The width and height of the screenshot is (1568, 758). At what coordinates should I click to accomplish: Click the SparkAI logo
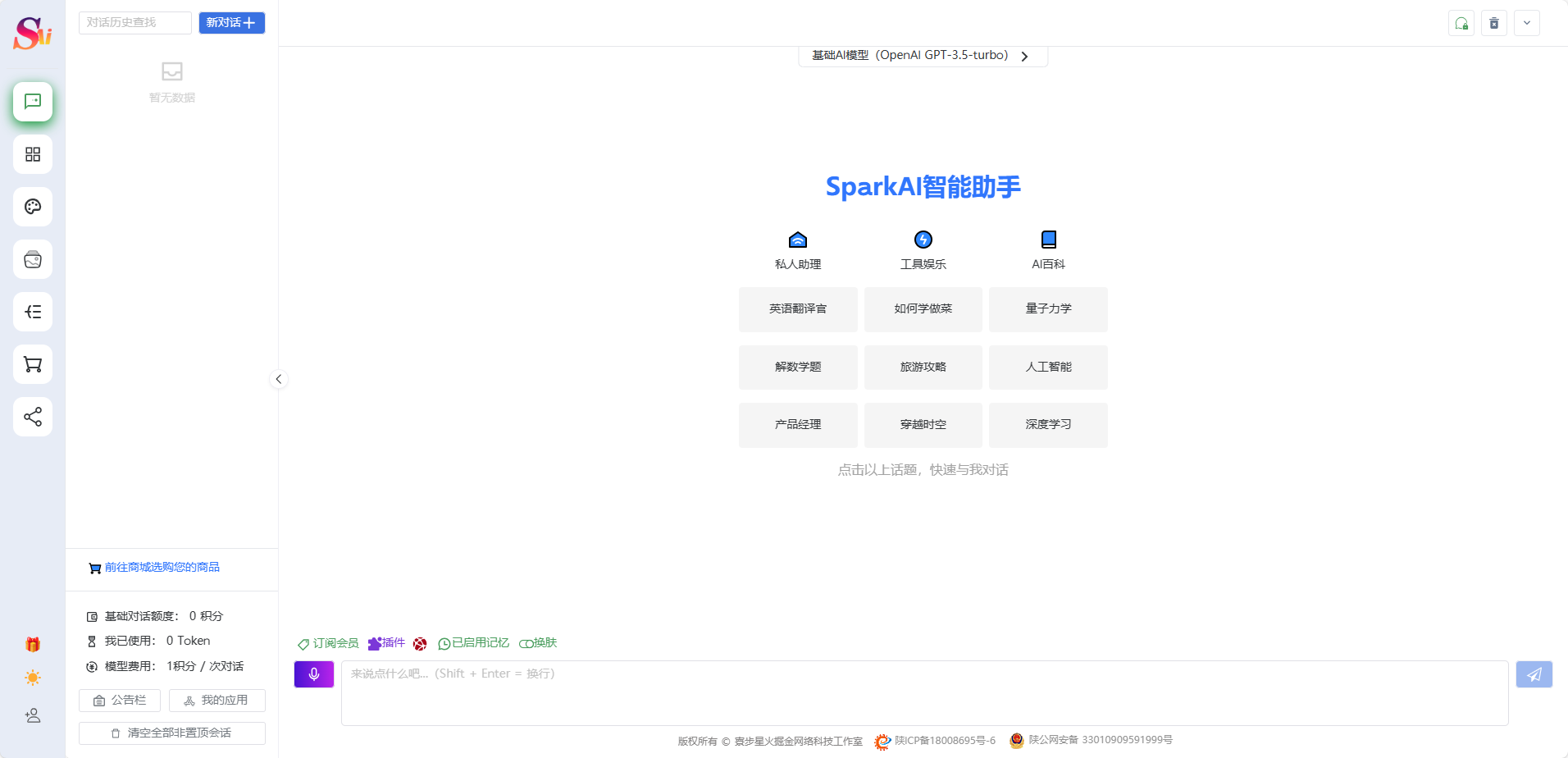[33, 33]
